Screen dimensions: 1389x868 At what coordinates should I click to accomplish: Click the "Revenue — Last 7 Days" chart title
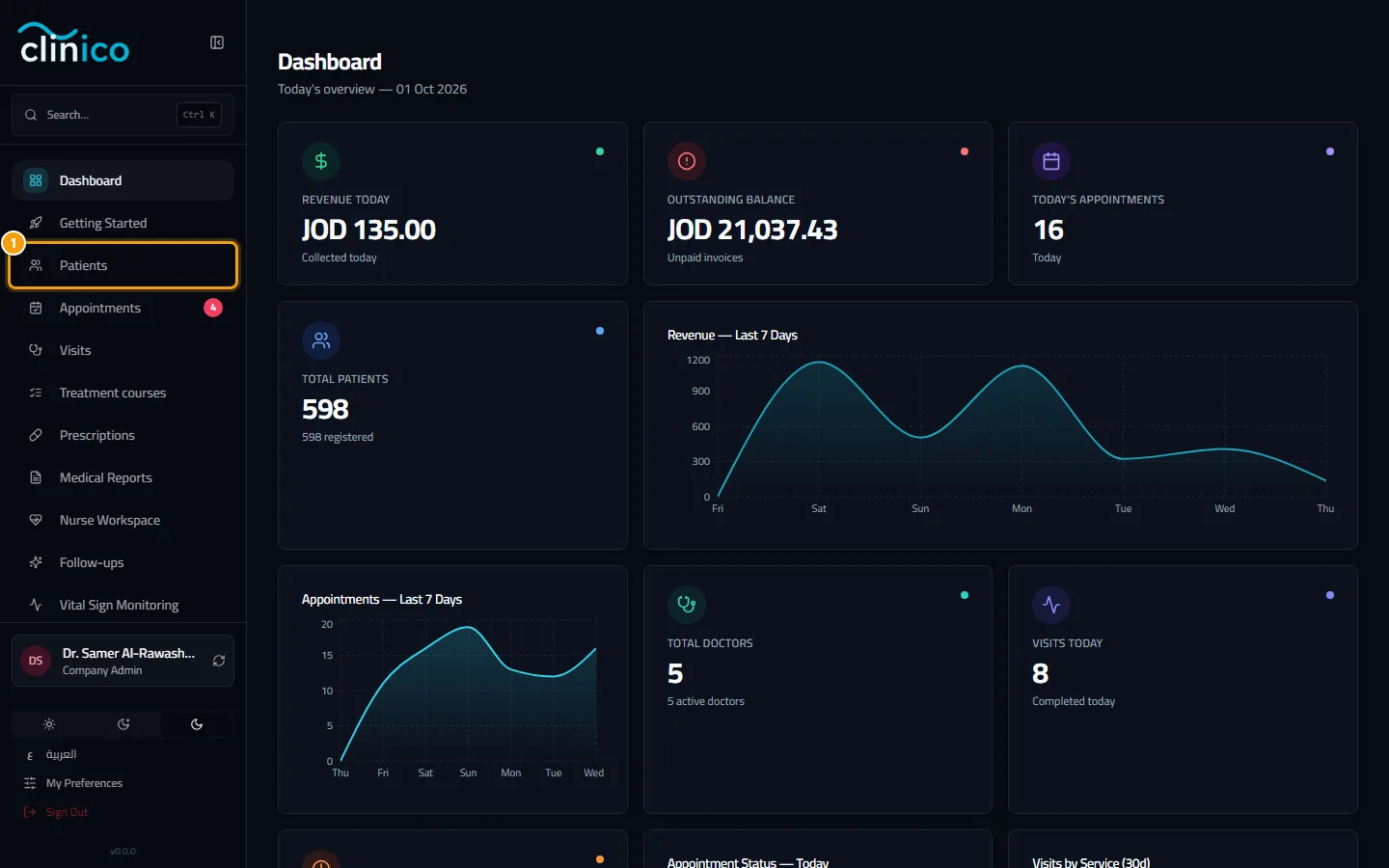tap(732, 335)
